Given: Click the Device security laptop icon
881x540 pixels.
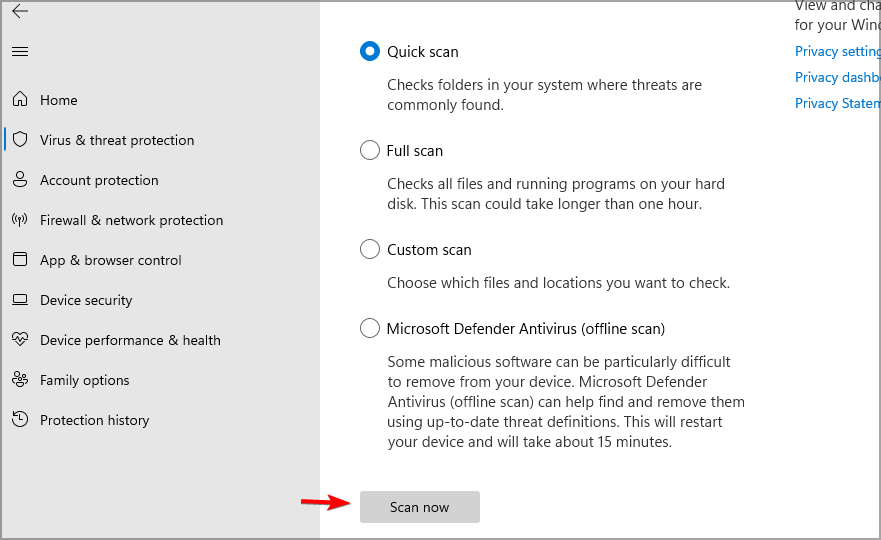Looking at the screenshot, I should pos(20,300).
